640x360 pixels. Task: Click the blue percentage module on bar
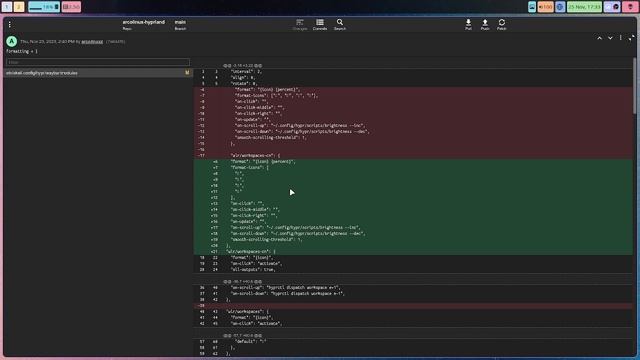click(x=44, y=7)
